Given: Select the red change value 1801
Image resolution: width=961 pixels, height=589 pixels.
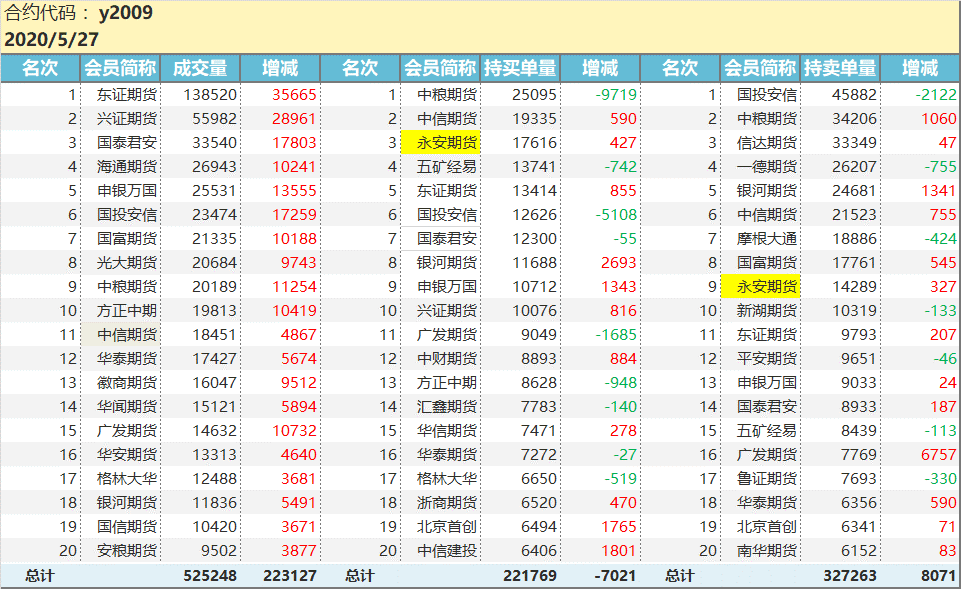Looking at the screenshot, I should click(x=618, y=551).
